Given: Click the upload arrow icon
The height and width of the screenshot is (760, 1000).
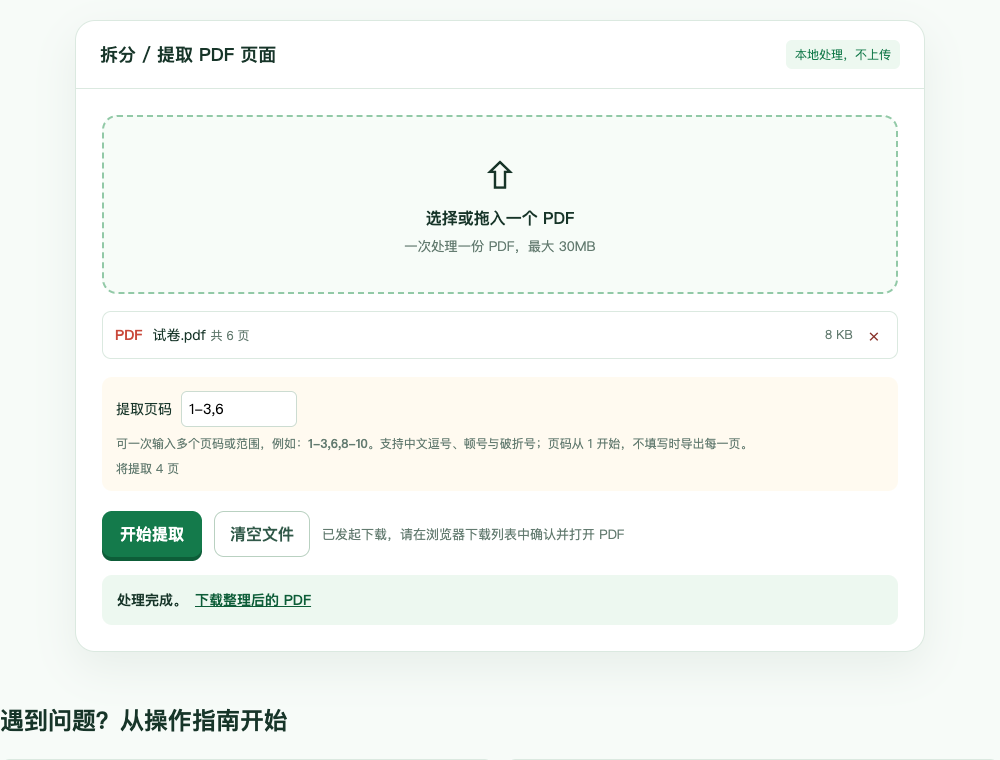Looking at the screenshot, I should 499,175.
